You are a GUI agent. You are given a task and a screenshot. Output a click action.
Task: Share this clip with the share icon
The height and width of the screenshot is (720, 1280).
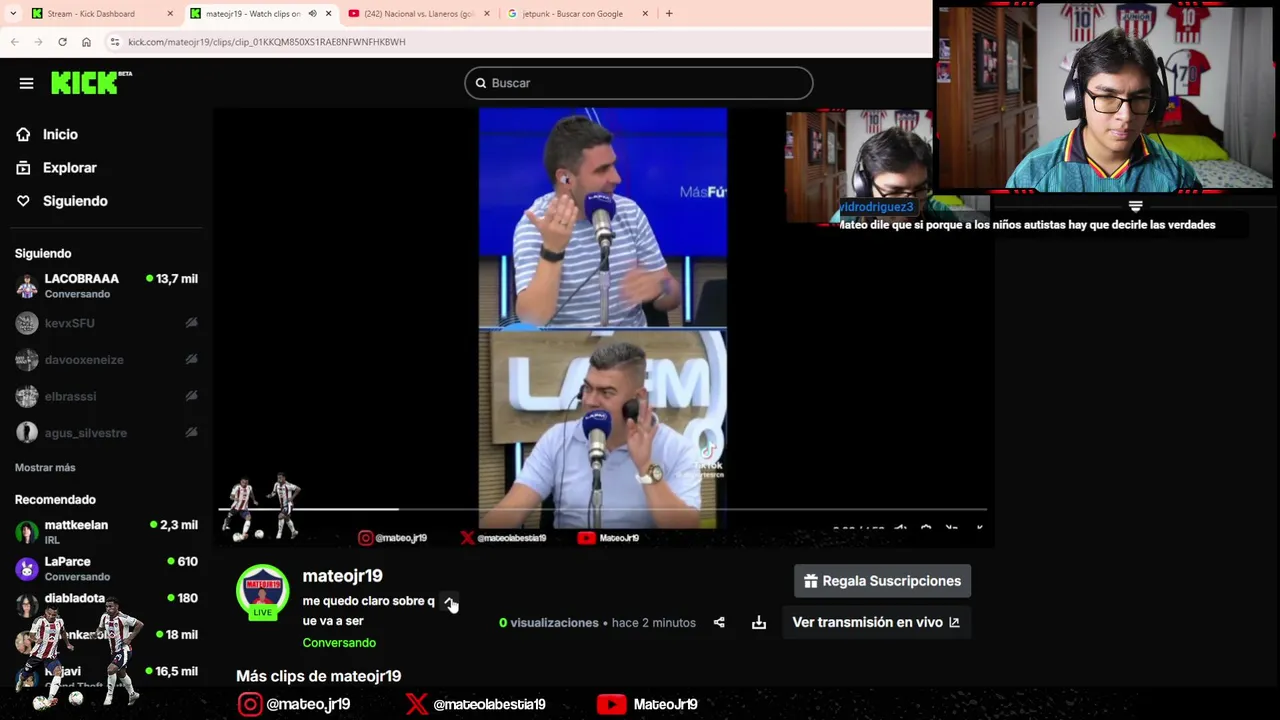click(719, 622)
